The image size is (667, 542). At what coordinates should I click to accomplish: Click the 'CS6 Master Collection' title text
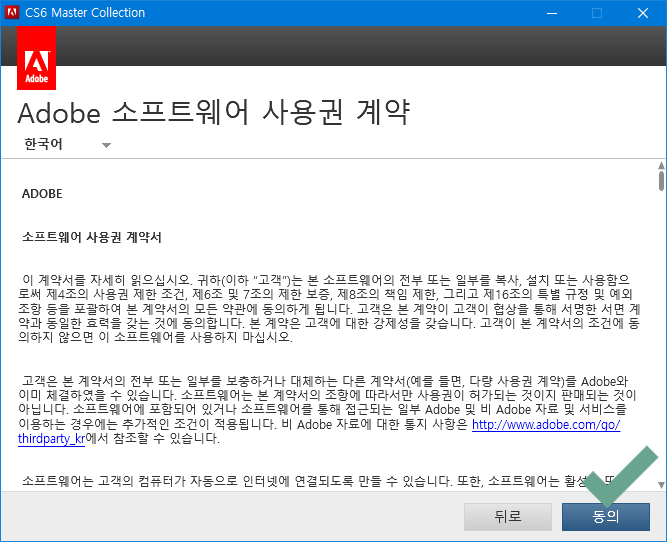(x=85, y=13)
